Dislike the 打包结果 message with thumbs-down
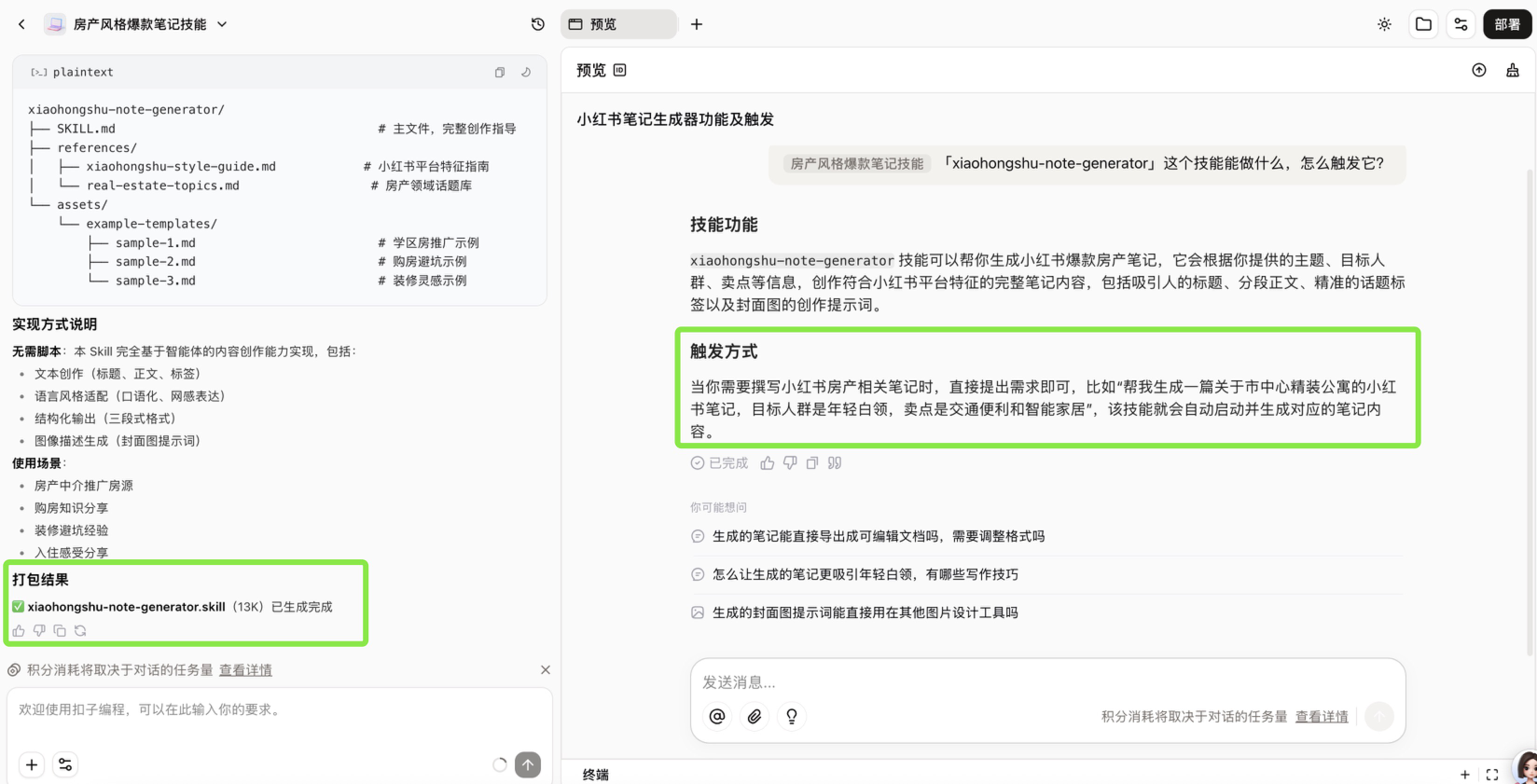This screenshot has height=784, width=1537. 39,631
